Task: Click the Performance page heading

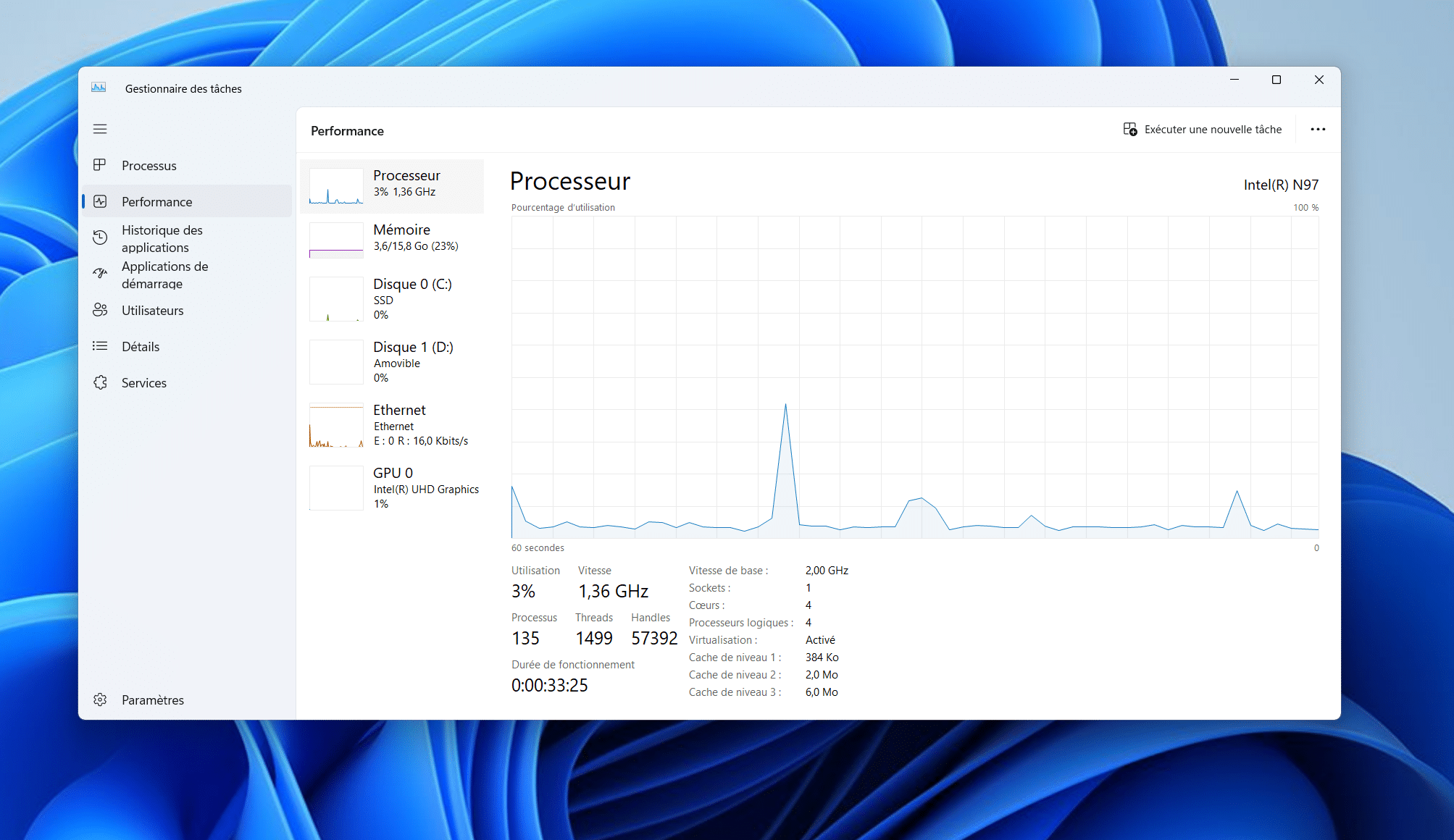Action: [x=347, y=131]
